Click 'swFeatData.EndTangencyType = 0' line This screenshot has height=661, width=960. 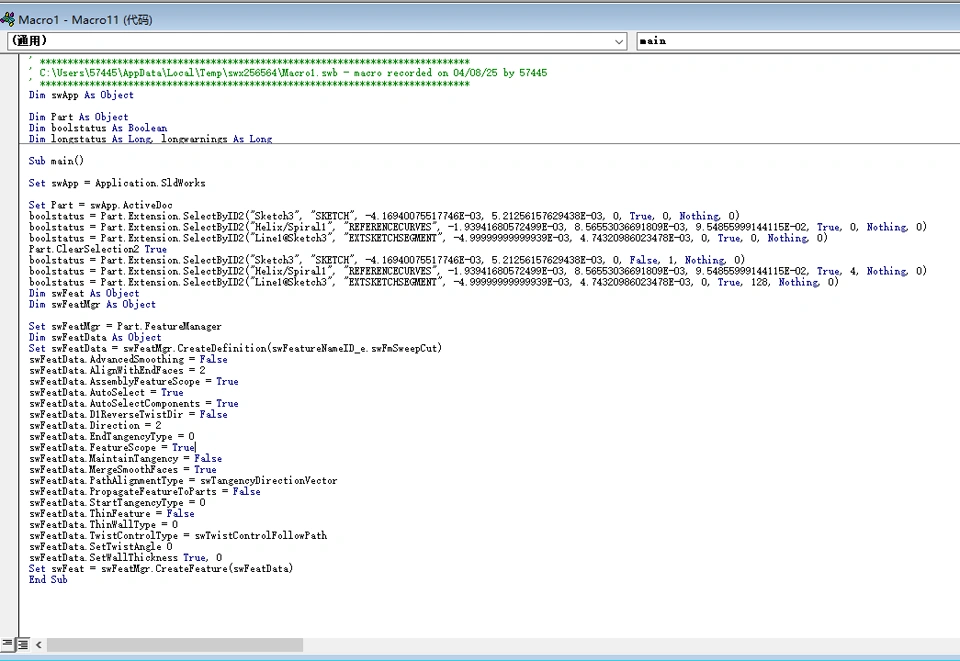click(111, 436)
